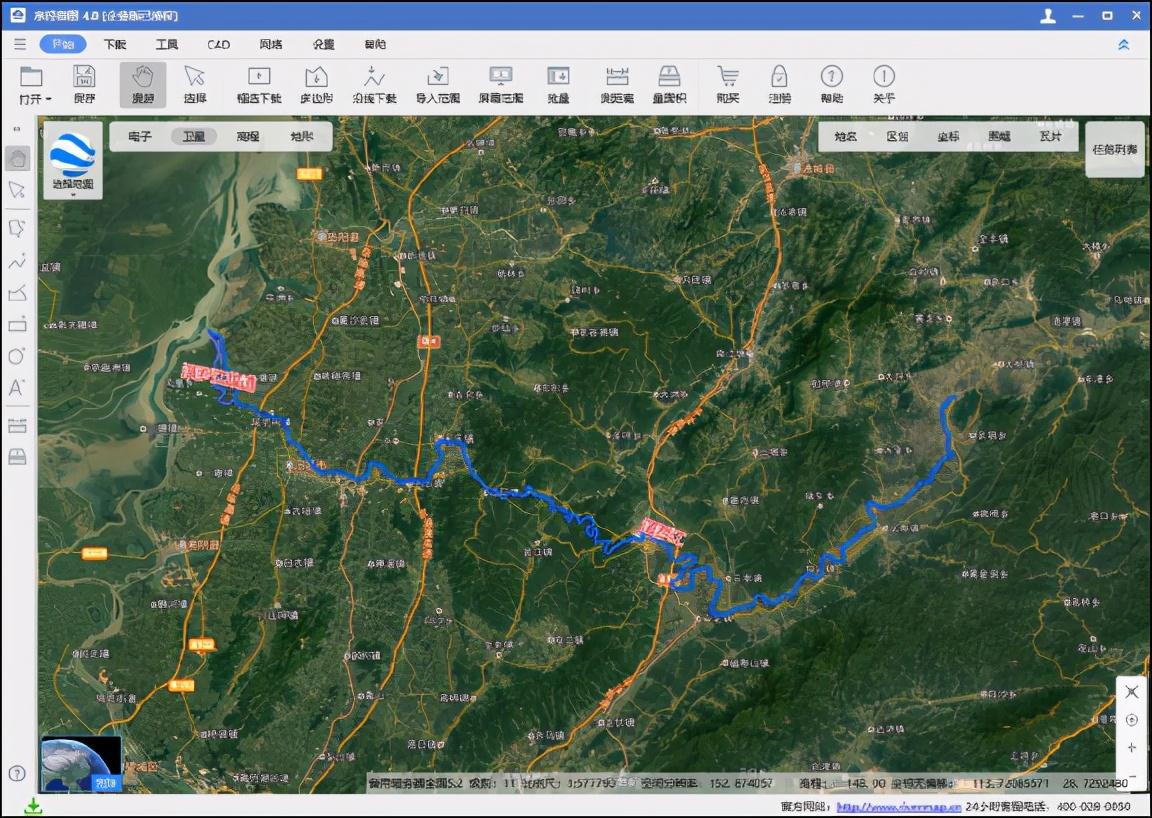
Task: Click the compass north reset control
Action: pos(1131,720)
